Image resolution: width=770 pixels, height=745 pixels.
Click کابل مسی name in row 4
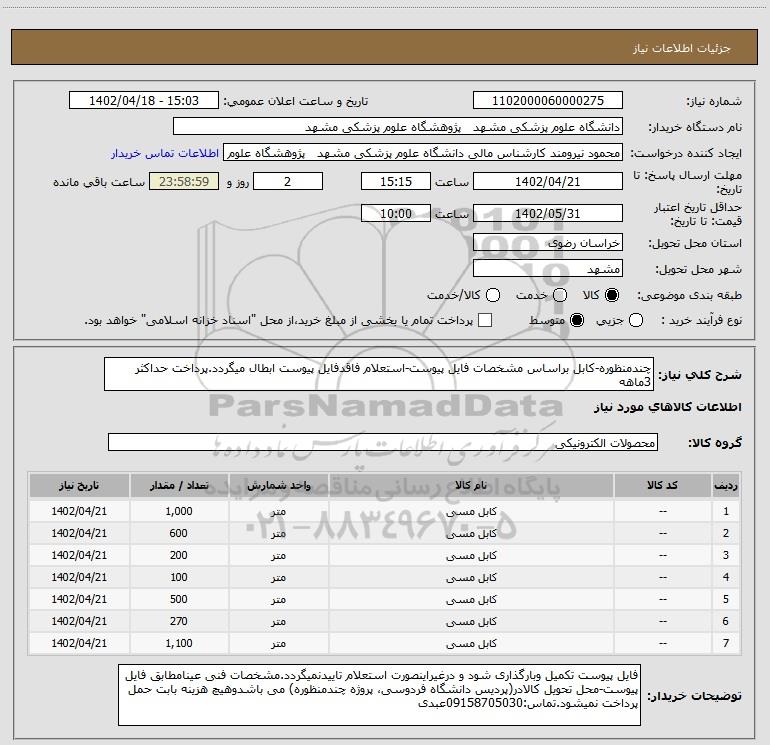point(471,578)
